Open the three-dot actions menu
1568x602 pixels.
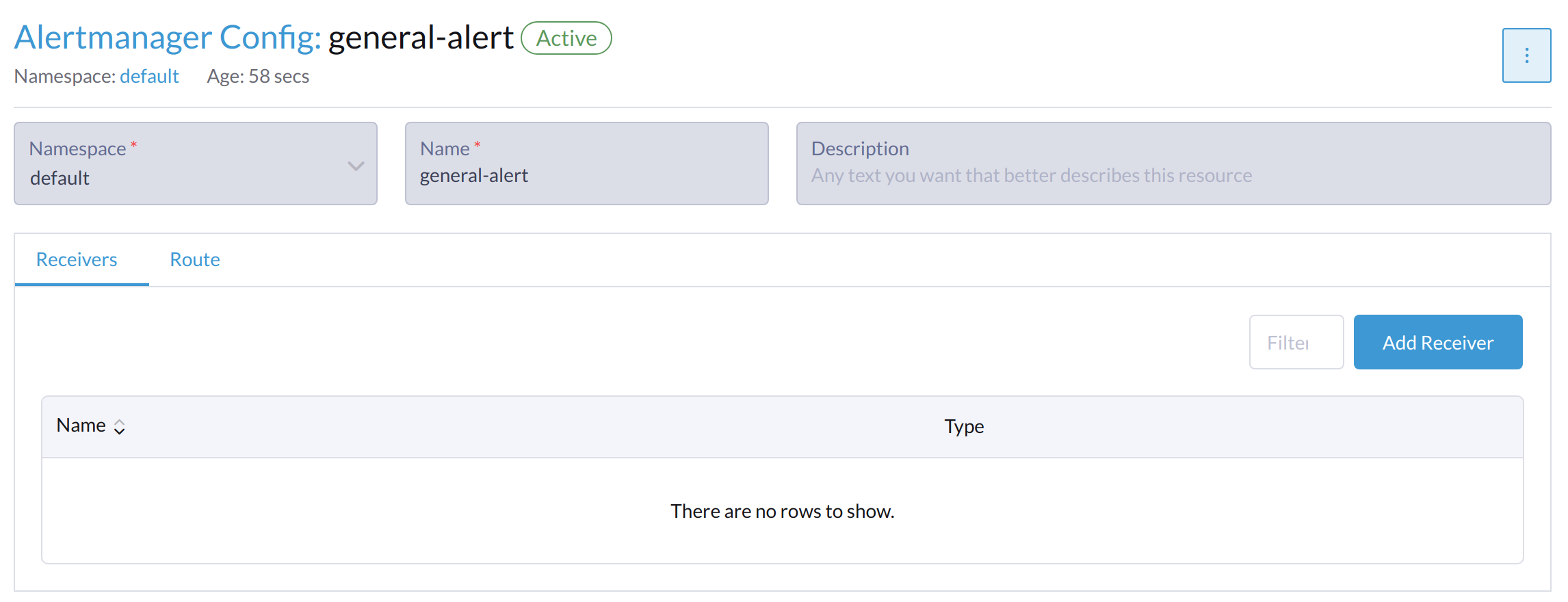pos(1526,55)
